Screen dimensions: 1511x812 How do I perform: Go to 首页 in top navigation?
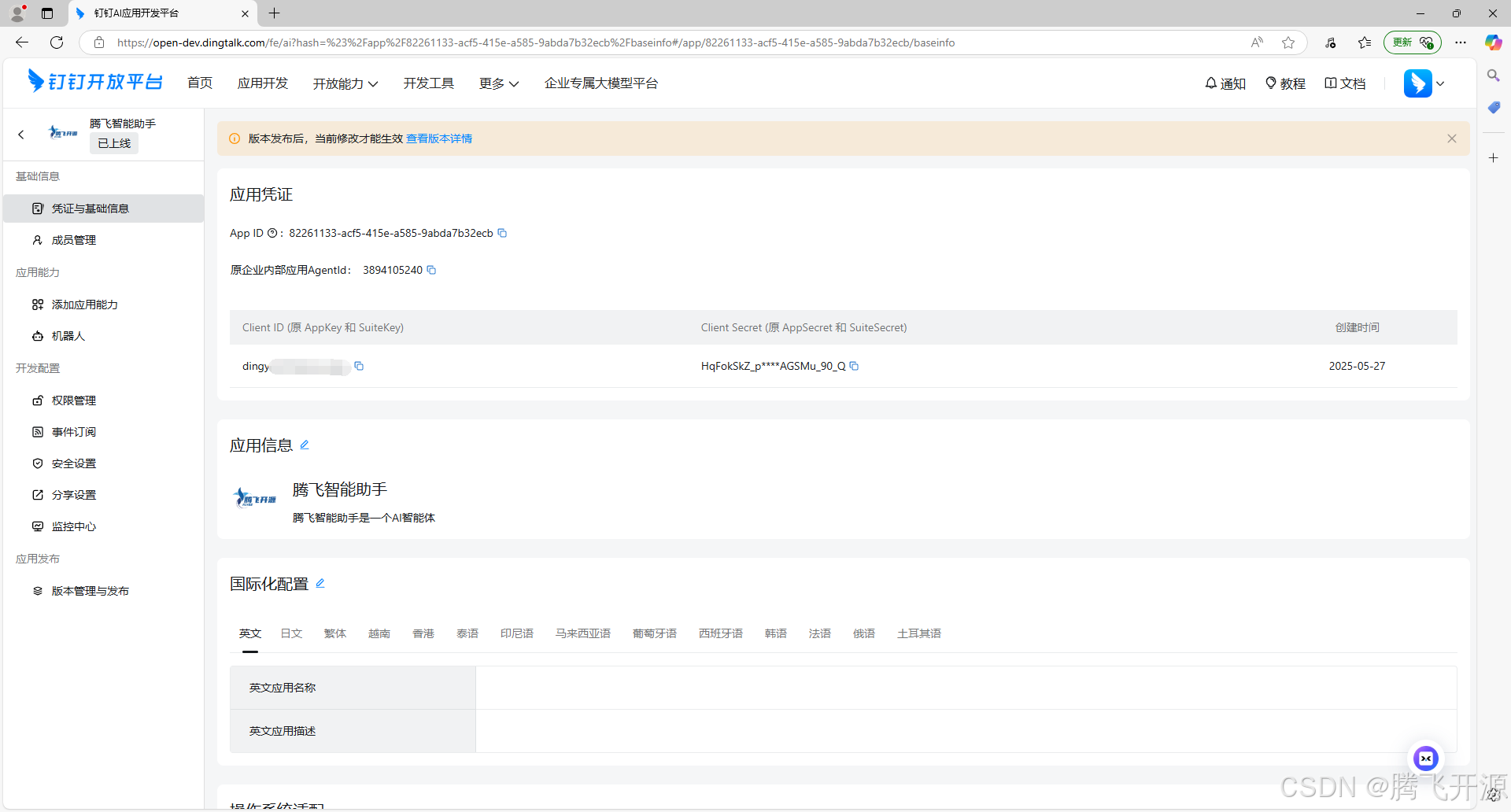click(x=200, y=83)
